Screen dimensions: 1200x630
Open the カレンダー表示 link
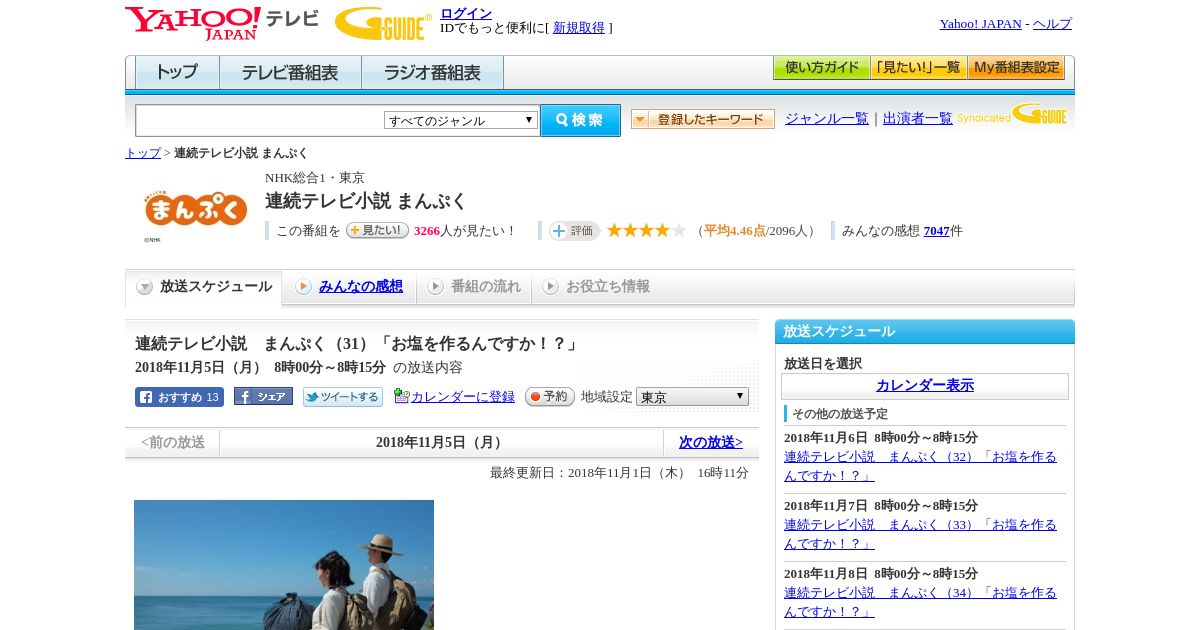(x=925, y=385)
